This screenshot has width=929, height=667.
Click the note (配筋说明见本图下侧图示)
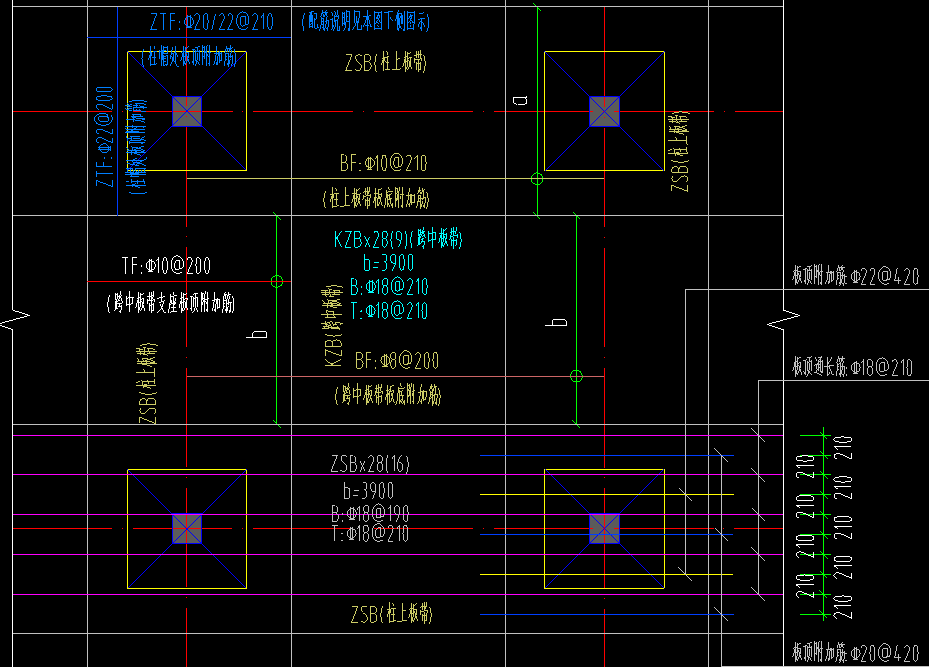tap(366, 21)
